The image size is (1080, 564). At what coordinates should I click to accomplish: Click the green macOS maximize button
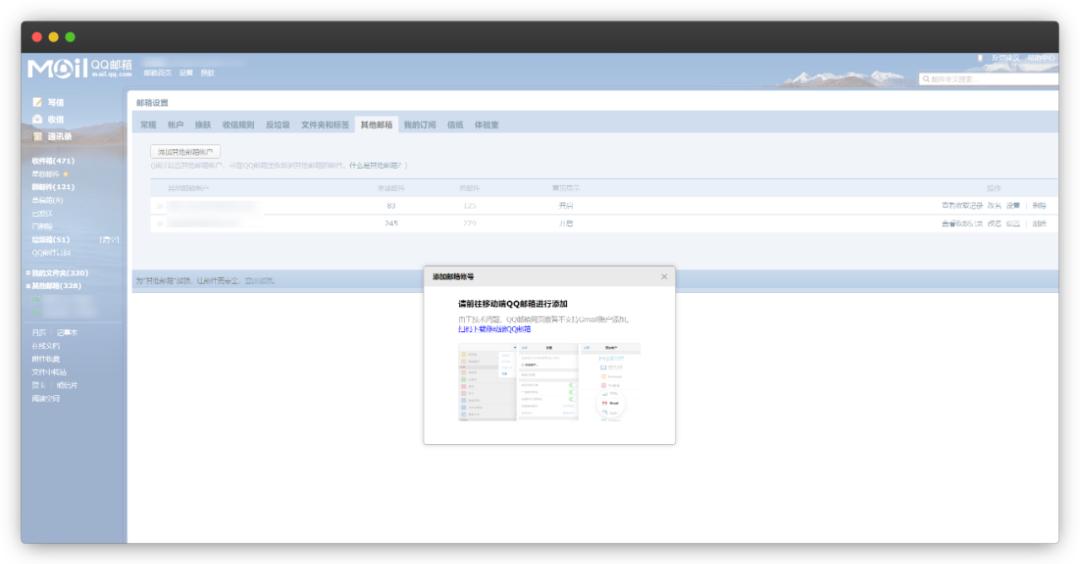pos(70,36)
